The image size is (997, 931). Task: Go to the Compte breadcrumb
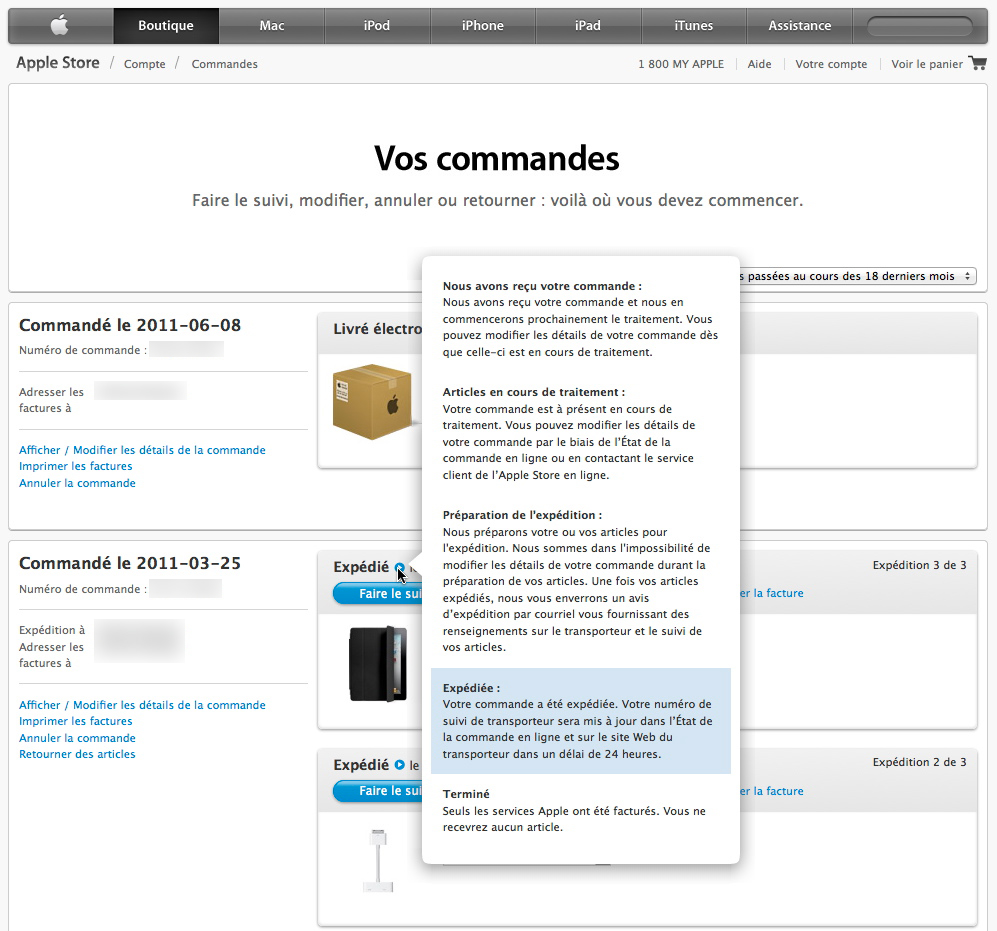pyautogui.click(x=144, y=64)
